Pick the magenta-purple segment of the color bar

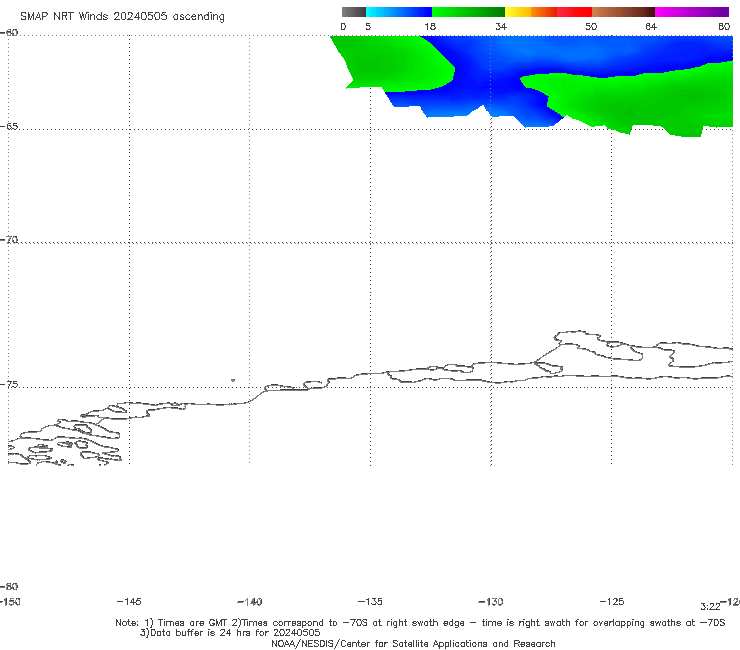click(x=692, y=12)
